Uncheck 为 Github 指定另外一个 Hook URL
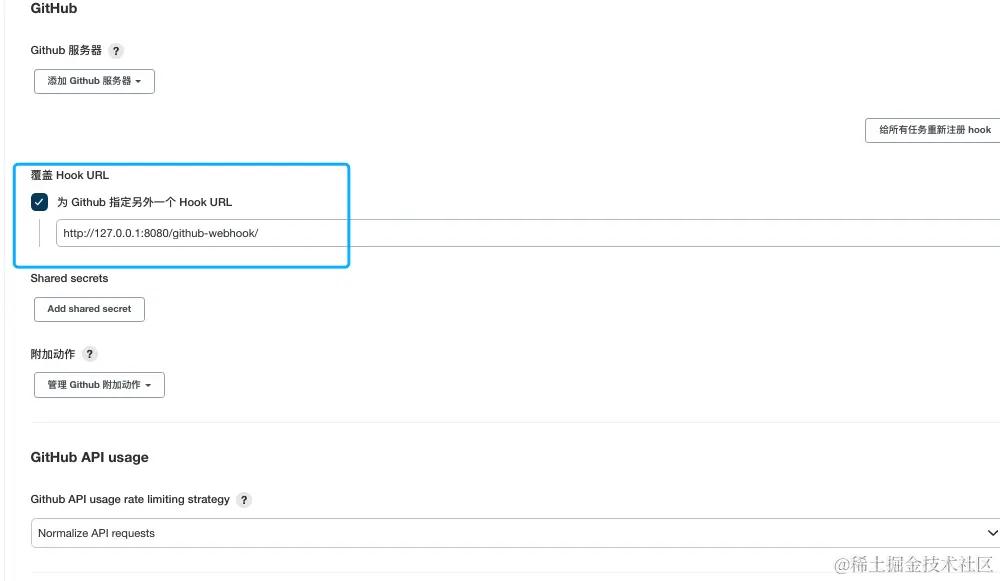Viewport: 1000px width, 581px height. click(x=40, y=202)
